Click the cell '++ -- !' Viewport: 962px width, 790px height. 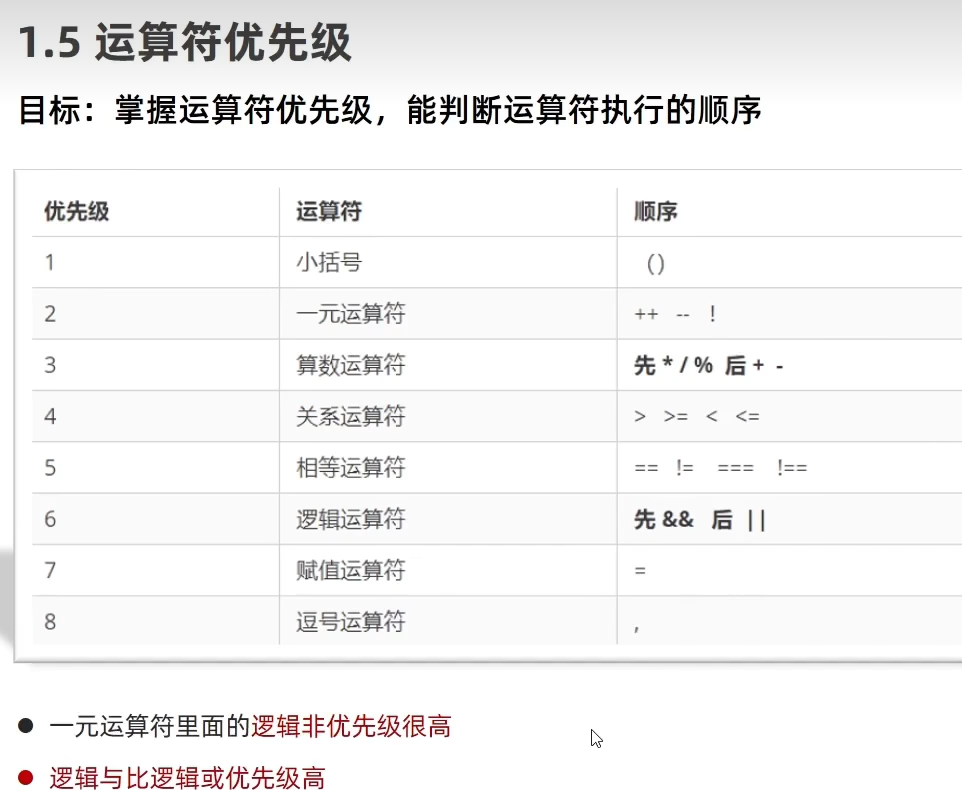coord(675,314)
